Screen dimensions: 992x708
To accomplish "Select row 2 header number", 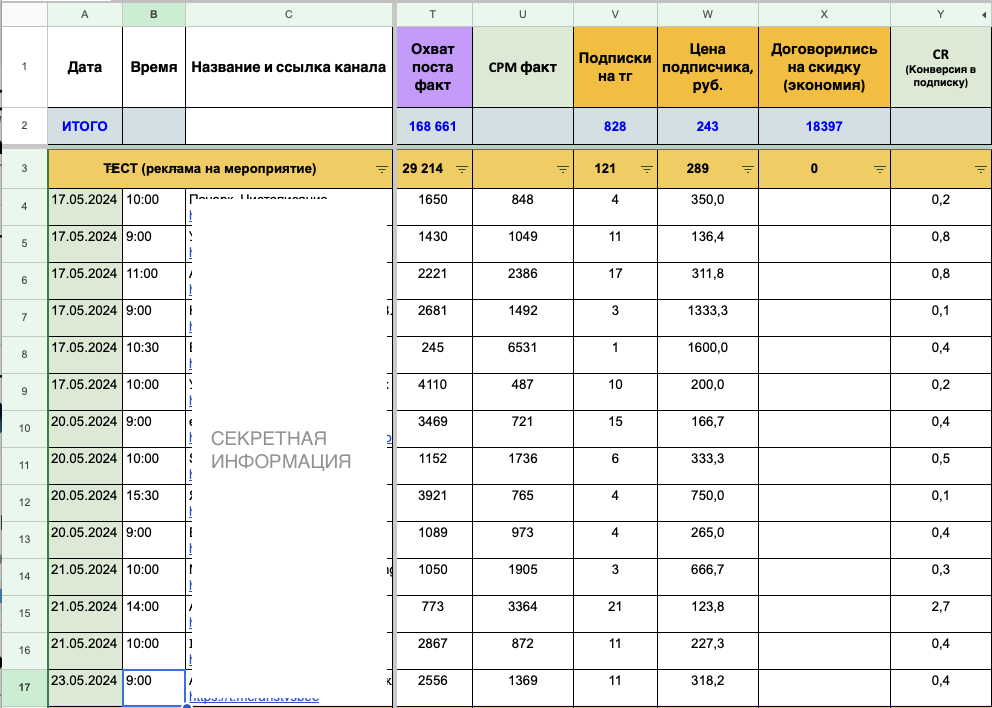I will [x=24, y=125].
